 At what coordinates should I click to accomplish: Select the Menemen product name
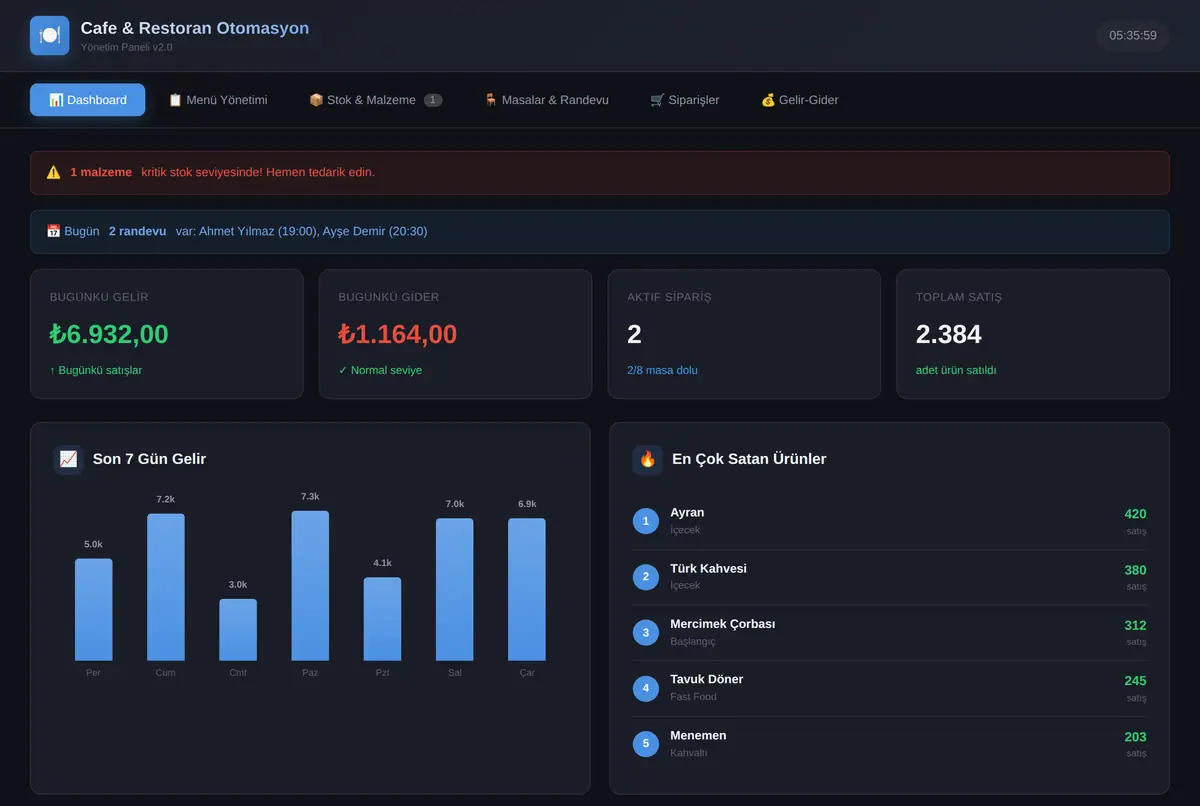698,735
